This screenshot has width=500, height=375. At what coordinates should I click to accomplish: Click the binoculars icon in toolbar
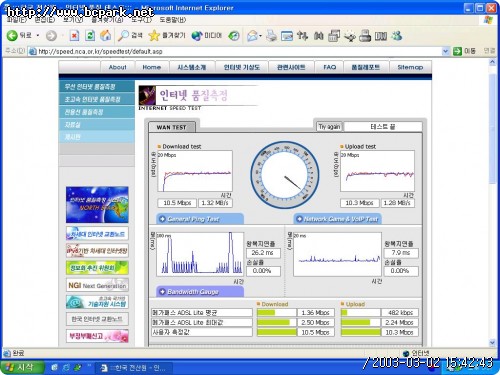319,36
